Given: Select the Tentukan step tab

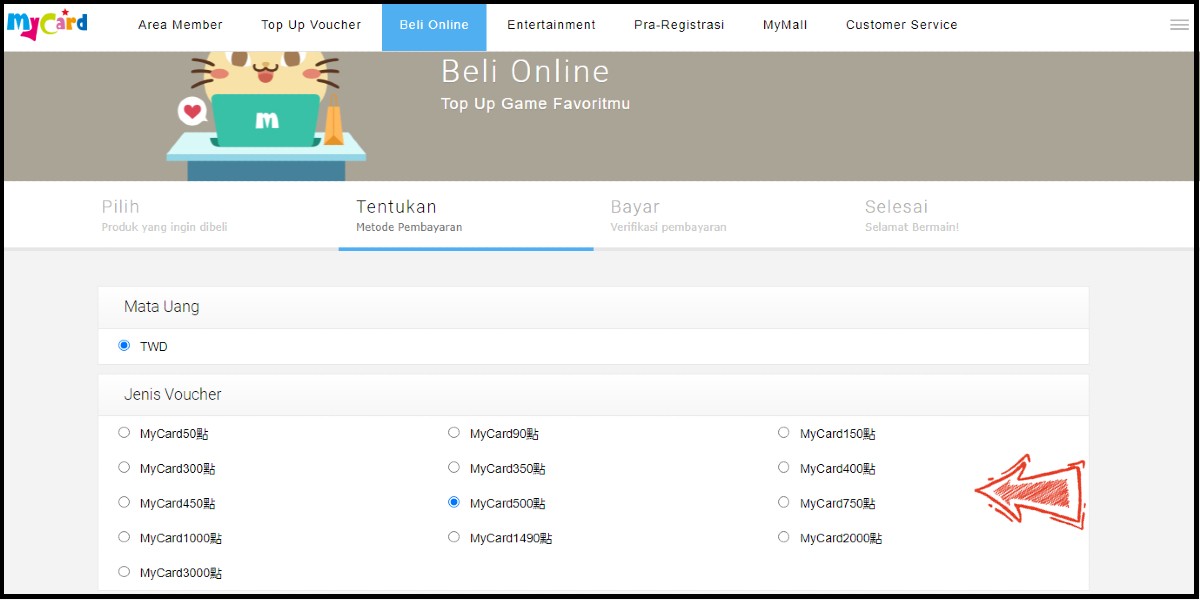Looking at the screenshot, I should point(466,215).
